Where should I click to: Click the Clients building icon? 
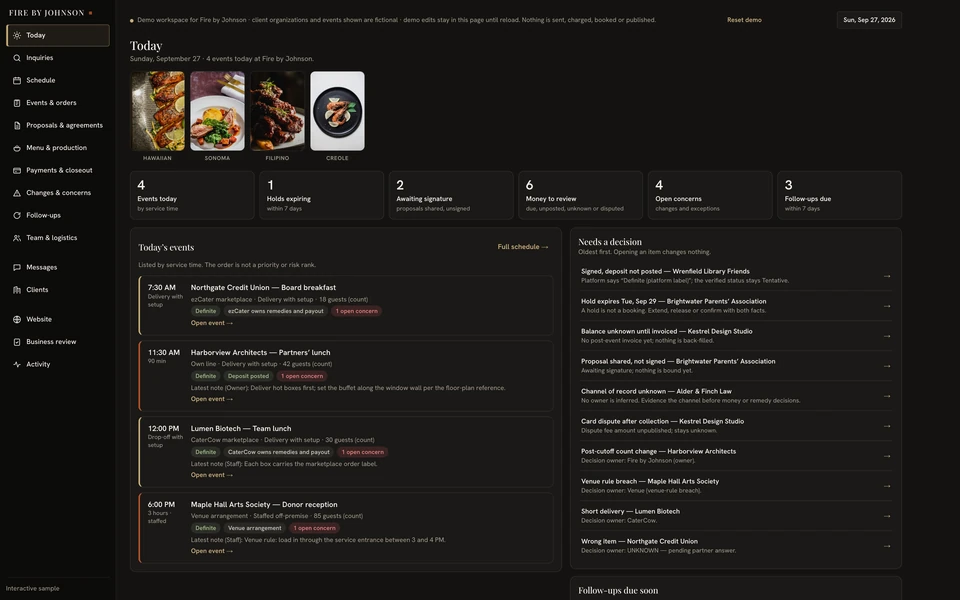17,290
